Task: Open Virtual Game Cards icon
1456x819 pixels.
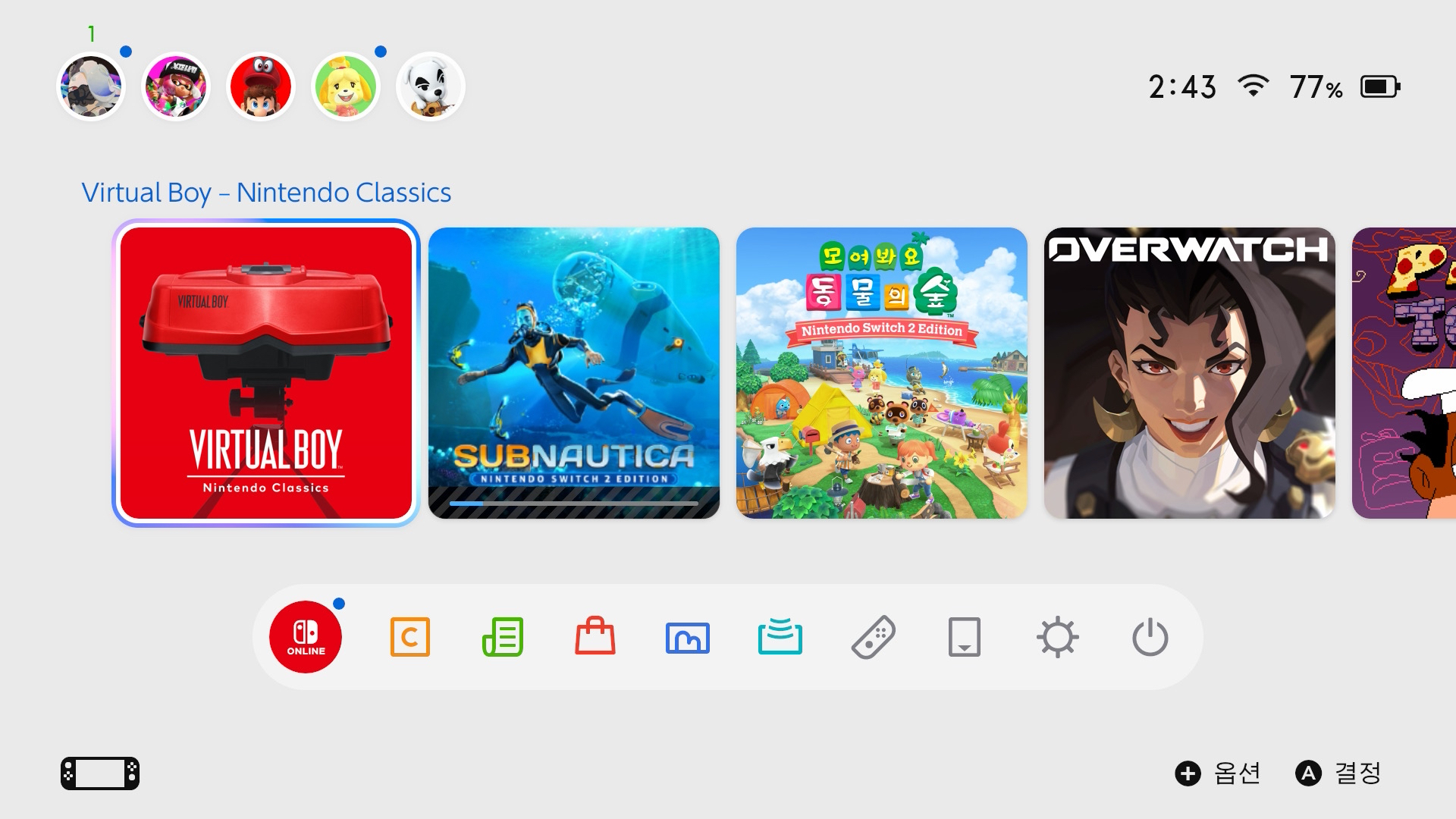Action: [x=965, y=637]
